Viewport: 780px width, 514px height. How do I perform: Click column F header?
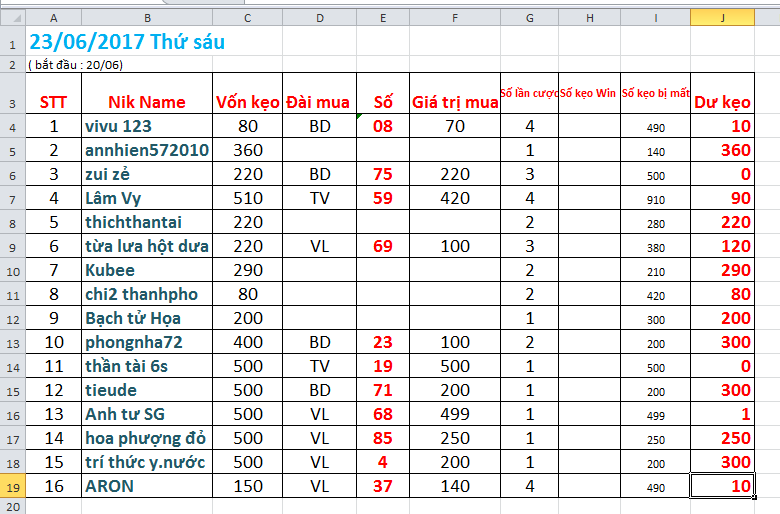pos(455,19)
